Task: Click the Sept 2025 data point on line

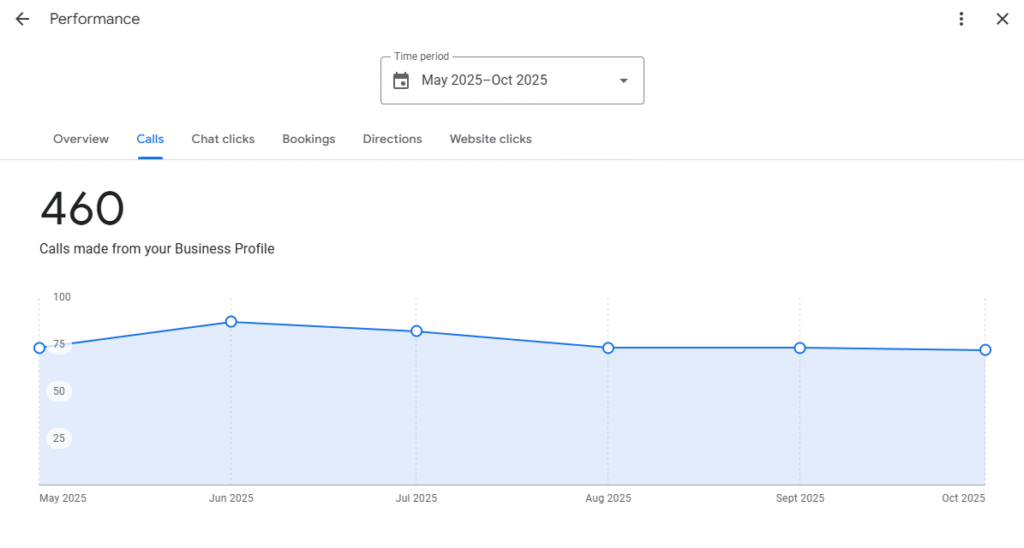Action: click(800, 348)
